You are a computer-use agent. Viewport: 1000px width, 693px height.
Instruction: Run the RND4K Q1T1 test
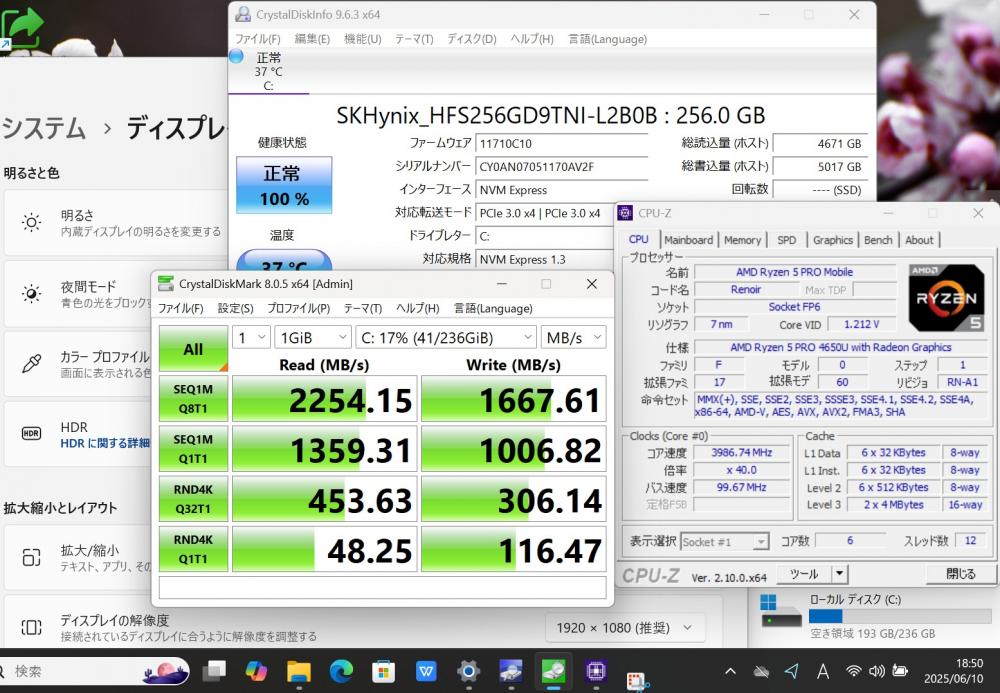(x=193, y=549)
